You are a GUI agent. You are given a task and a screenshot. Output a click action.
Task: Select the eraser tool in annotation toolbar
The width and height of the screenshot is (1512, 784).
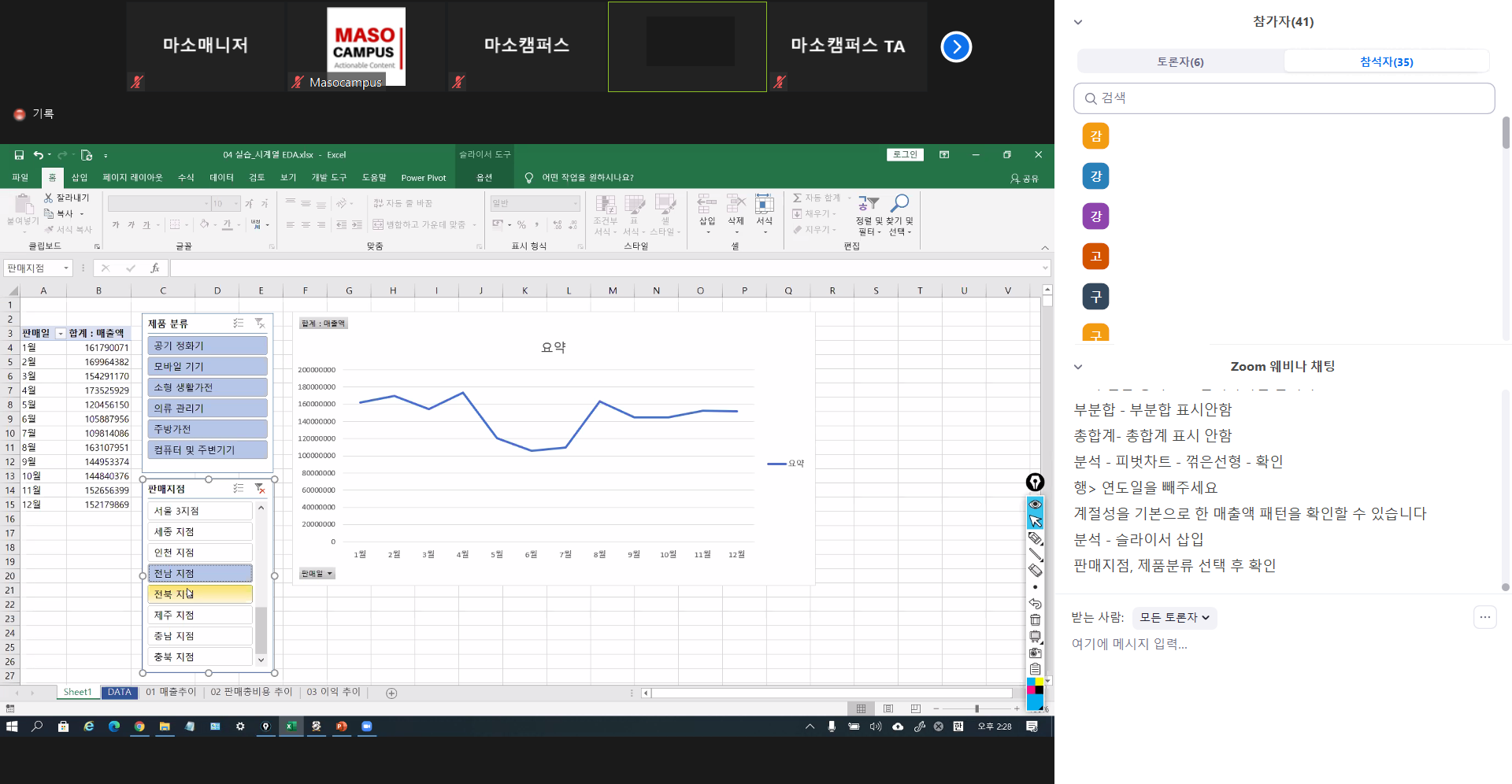(1036, 571)
